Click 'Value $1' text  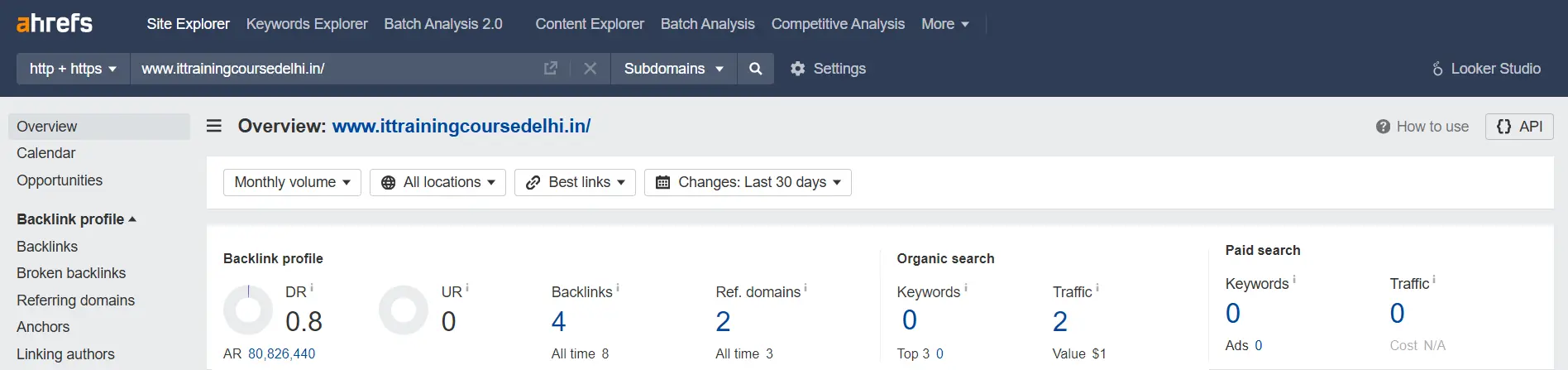[1079, 353]
